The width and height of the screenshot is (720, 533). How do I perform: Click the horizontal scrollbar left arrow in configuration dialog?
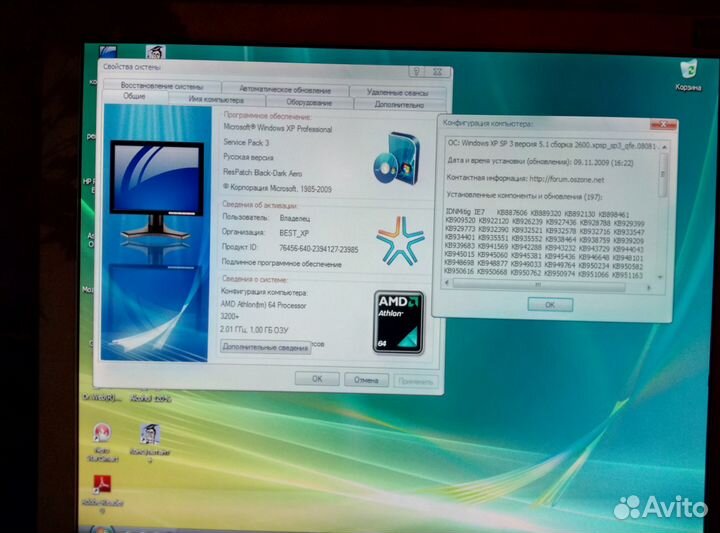click(x=447, y=284)
